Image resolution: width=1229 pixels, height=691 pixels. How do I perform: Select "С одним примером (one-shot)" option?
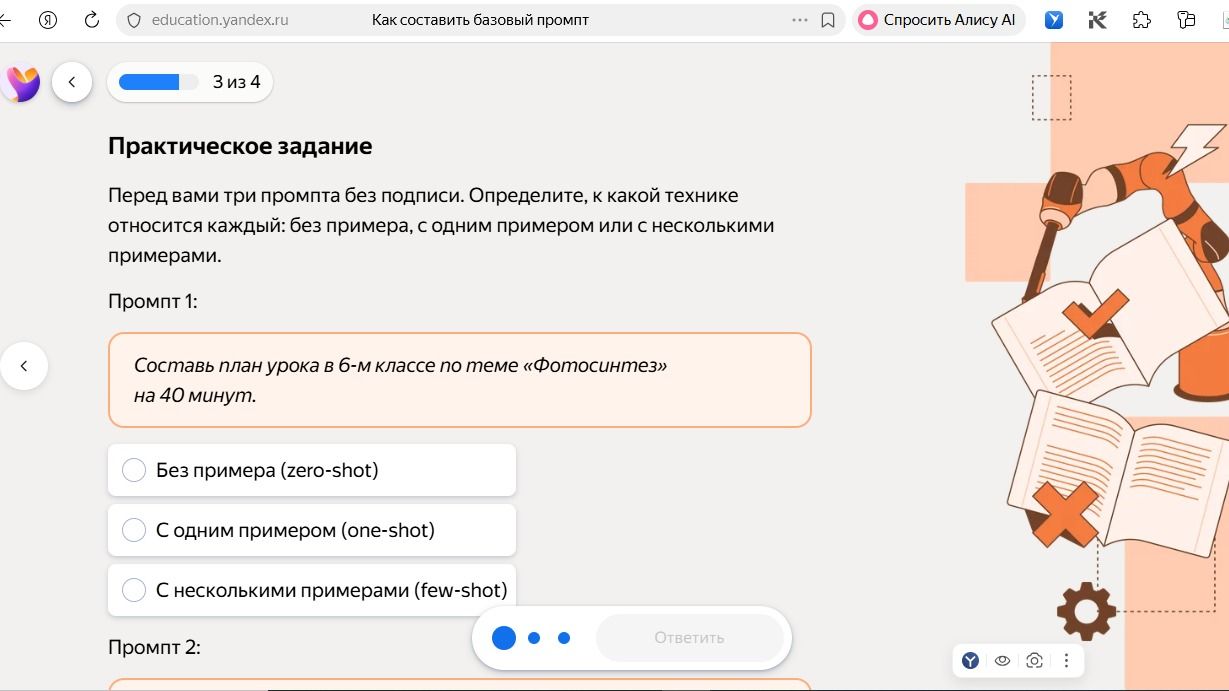click(x=312, y=530)
